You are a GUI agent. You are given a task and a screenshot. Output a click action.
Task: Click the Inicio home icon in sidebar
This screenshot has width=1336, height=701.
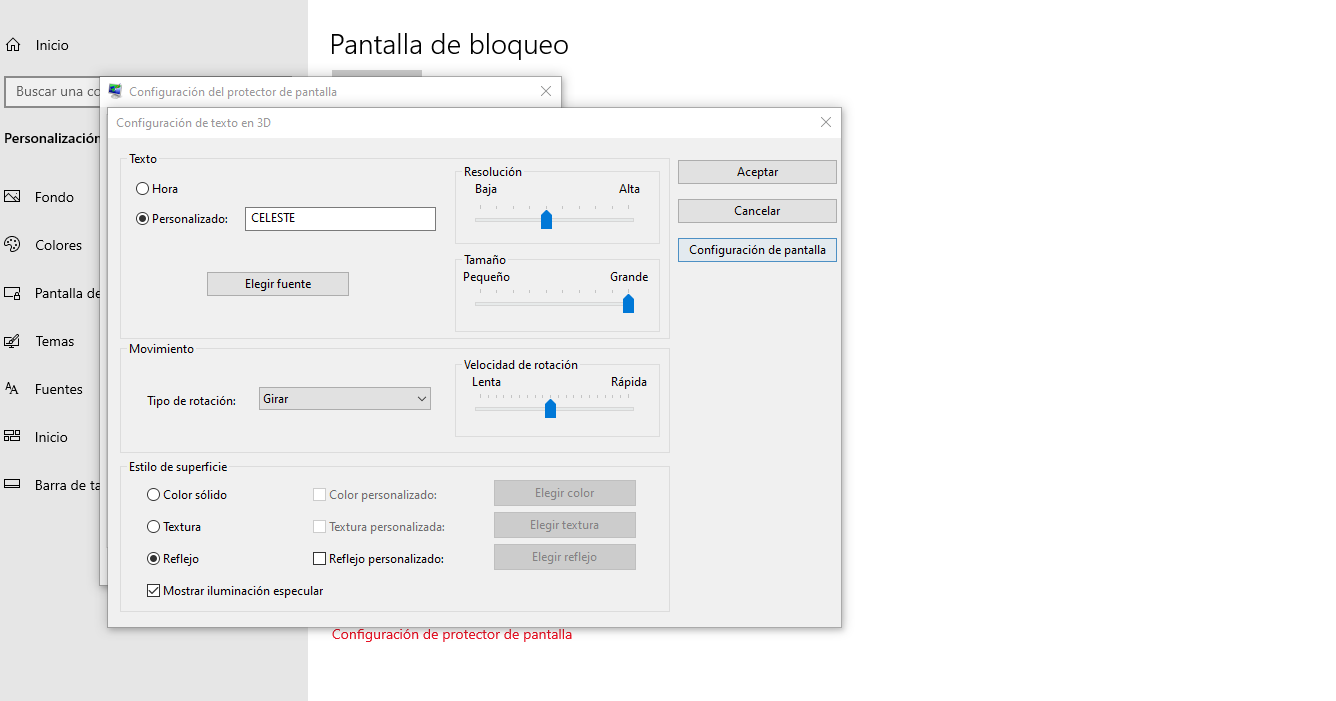tap(13, 45)
